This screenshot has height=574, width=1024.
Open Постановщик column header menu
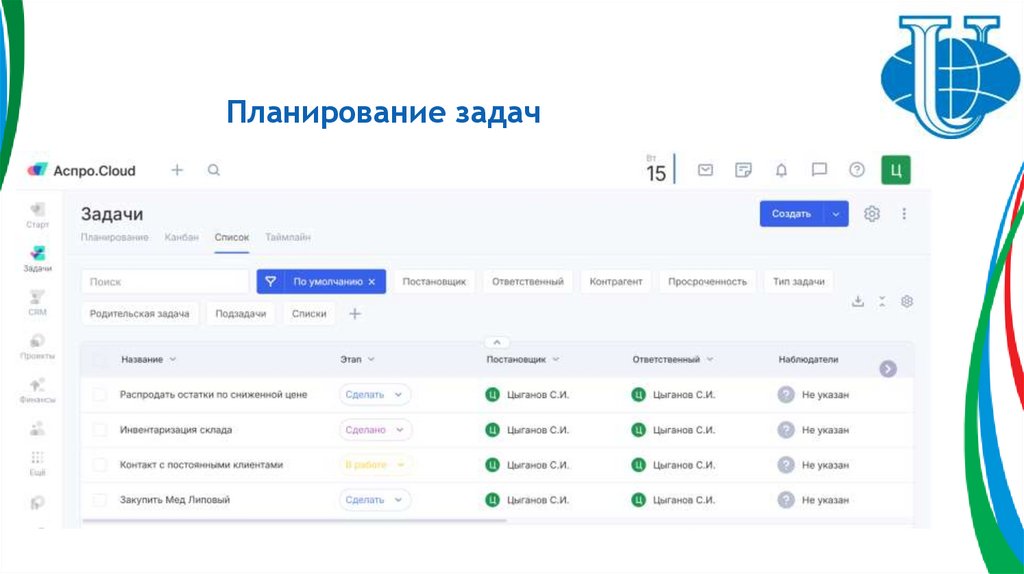tap(556, 360)
